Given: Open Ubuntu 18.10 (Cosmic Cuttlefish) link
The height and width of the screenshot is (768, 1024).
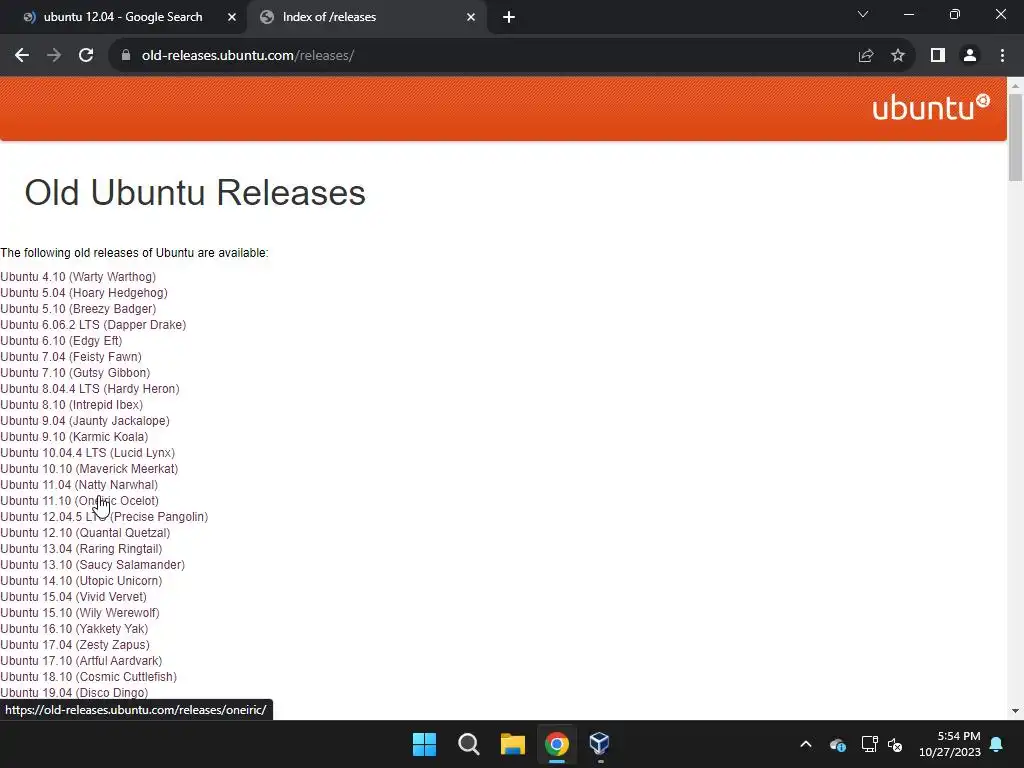Looking at the screenshot, I should [89, 677].
